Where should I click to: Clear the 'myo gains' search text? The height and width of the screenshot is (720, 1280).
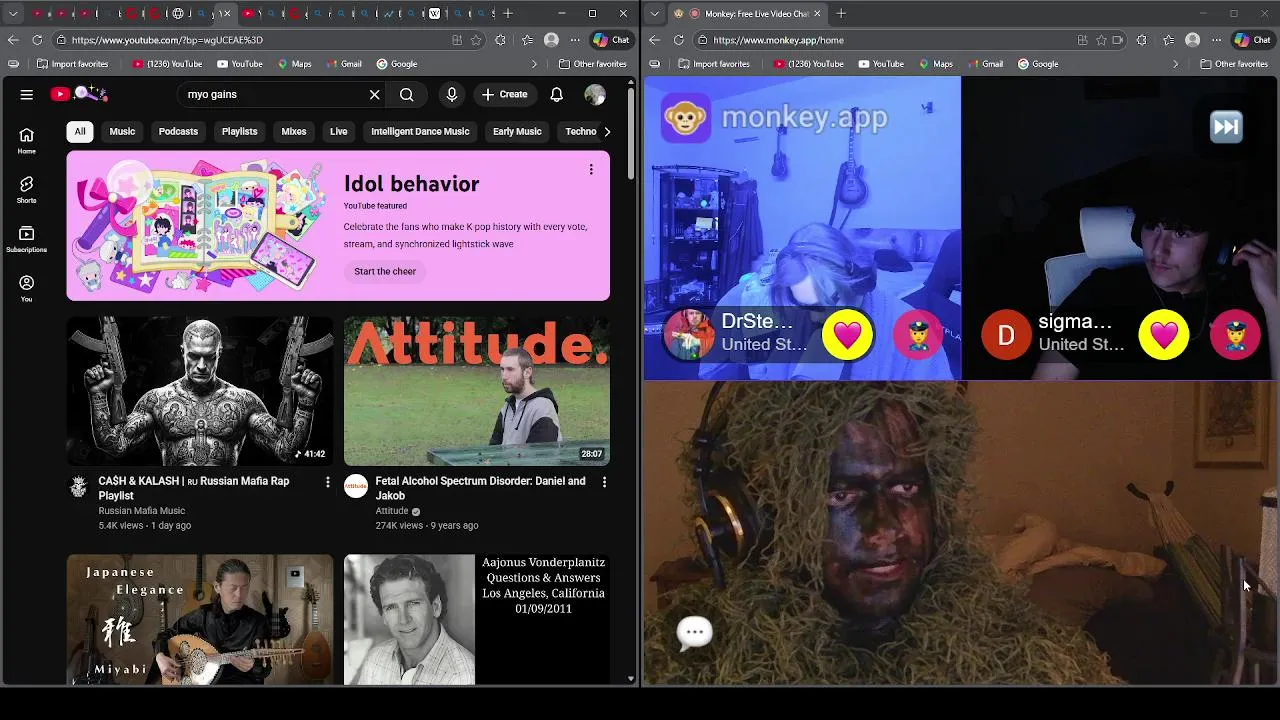pyautogui.click(x=375, y=94)
